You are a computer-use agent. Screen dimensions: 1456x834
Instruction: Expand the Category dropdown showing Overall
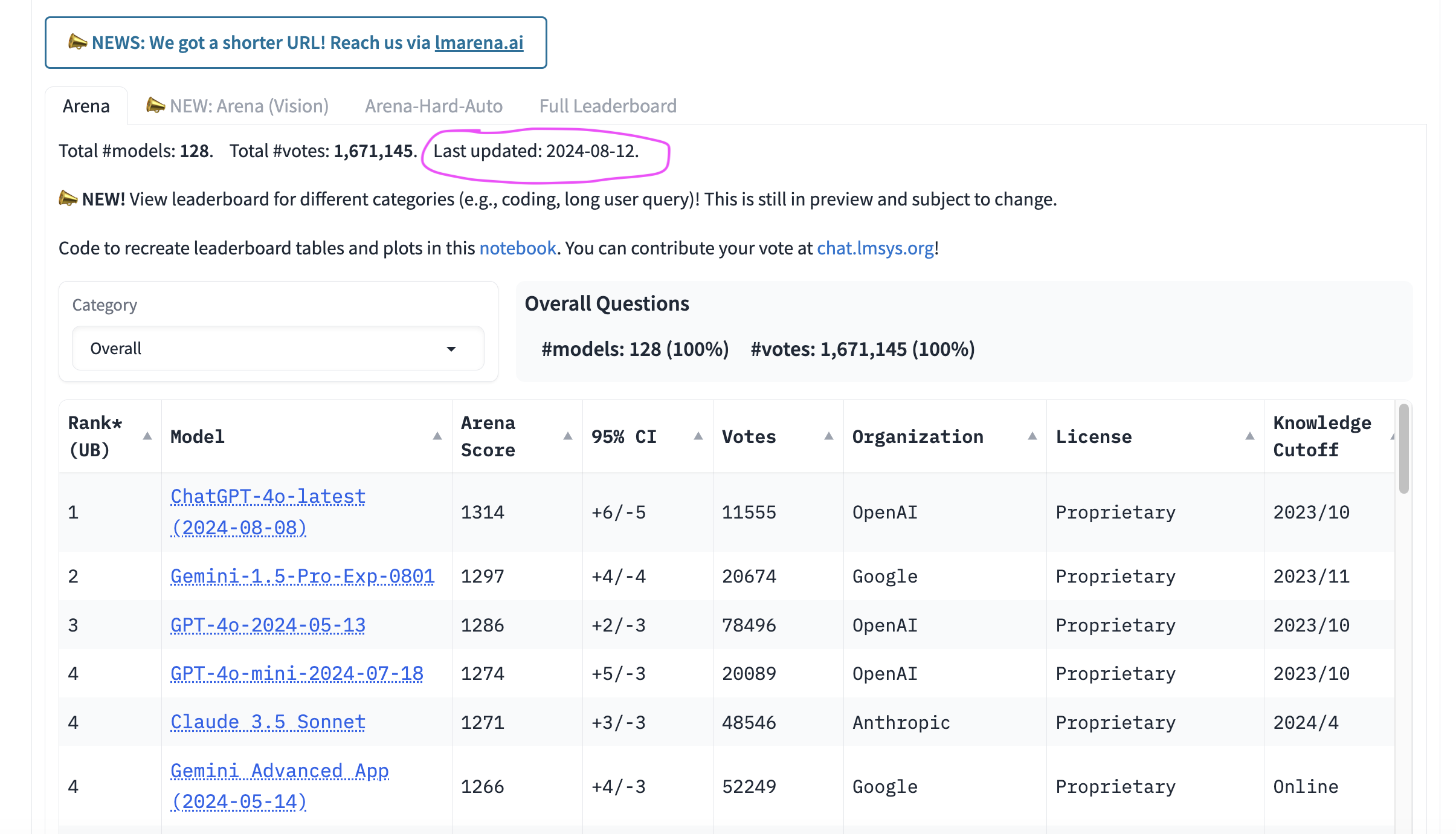pos(278,348)
